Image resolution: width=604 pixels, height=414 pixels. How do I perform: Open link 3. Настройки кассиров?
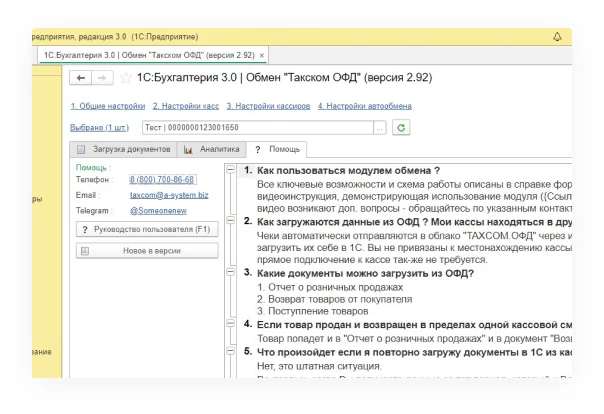pos(268,106)
